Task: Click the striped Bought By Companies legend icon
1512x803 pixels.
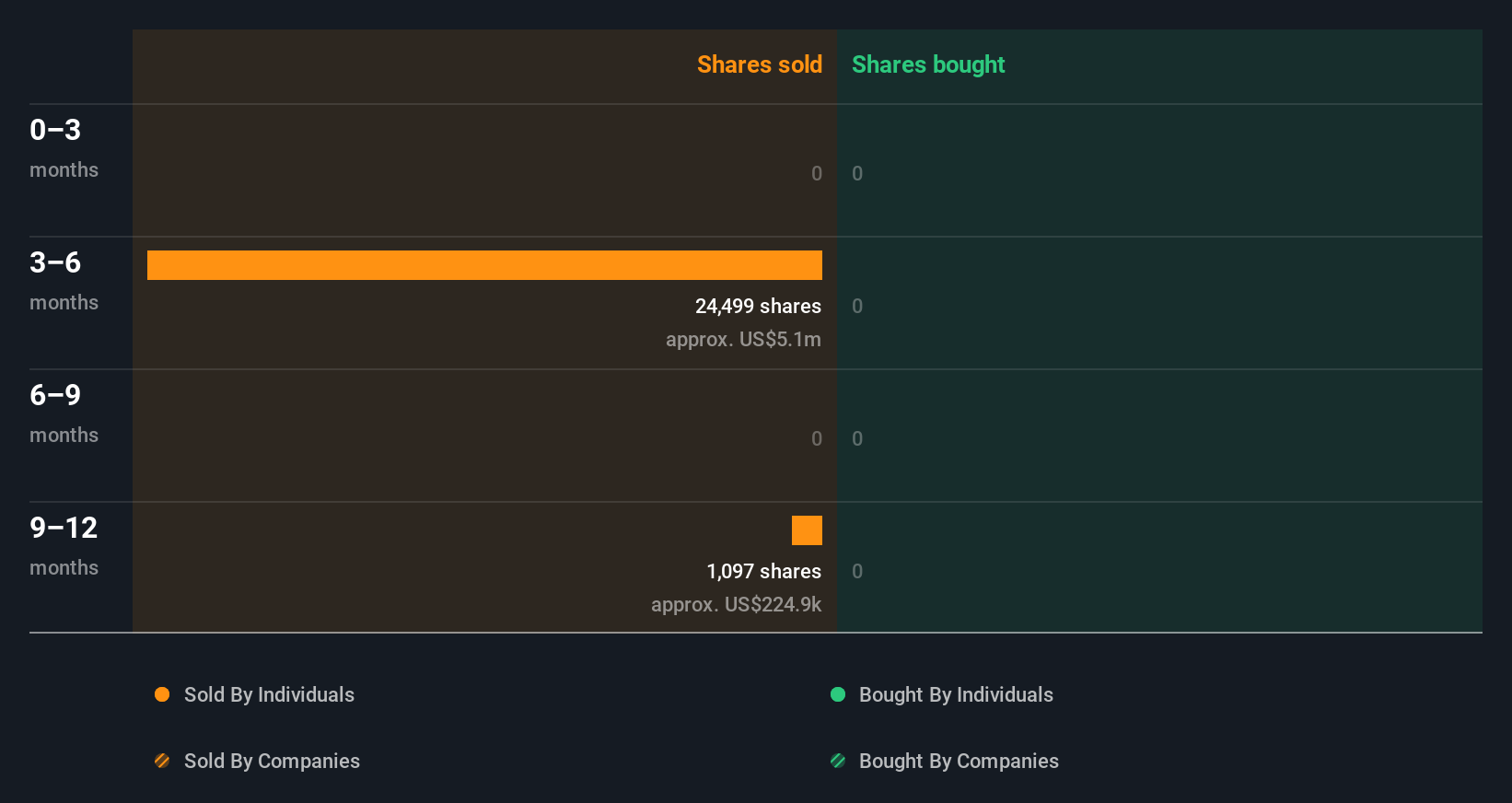Action: 838,761
